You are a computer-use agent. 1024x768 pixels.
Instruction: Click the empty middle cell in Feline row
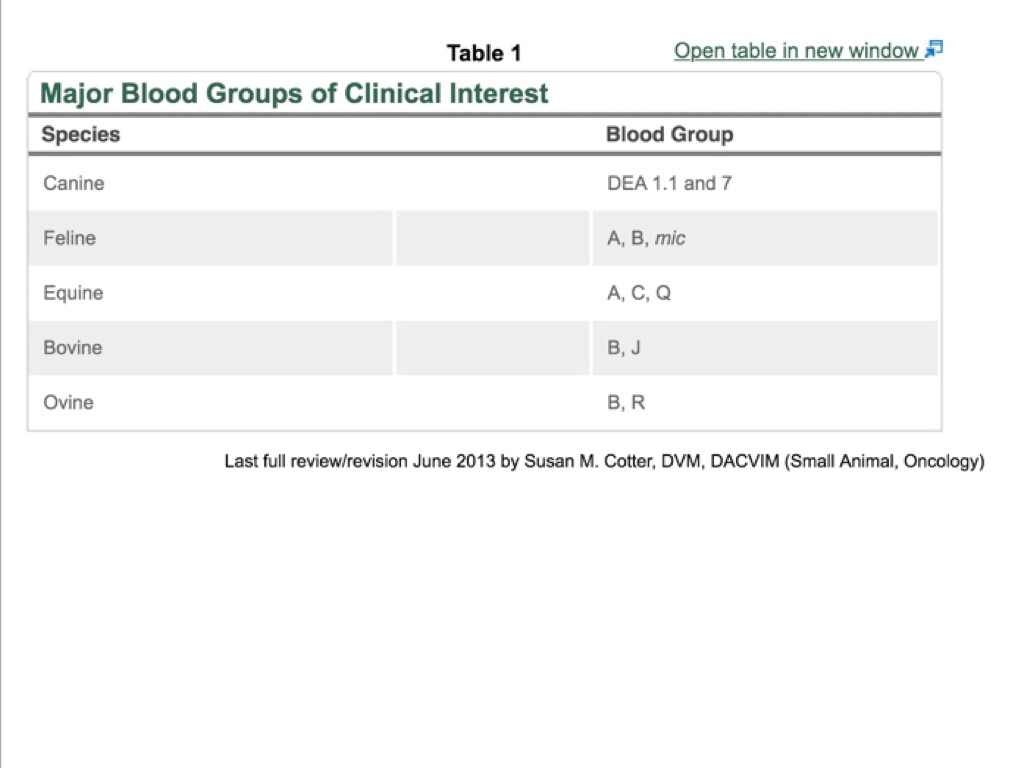pyautogui.click(x=493, y=238)
